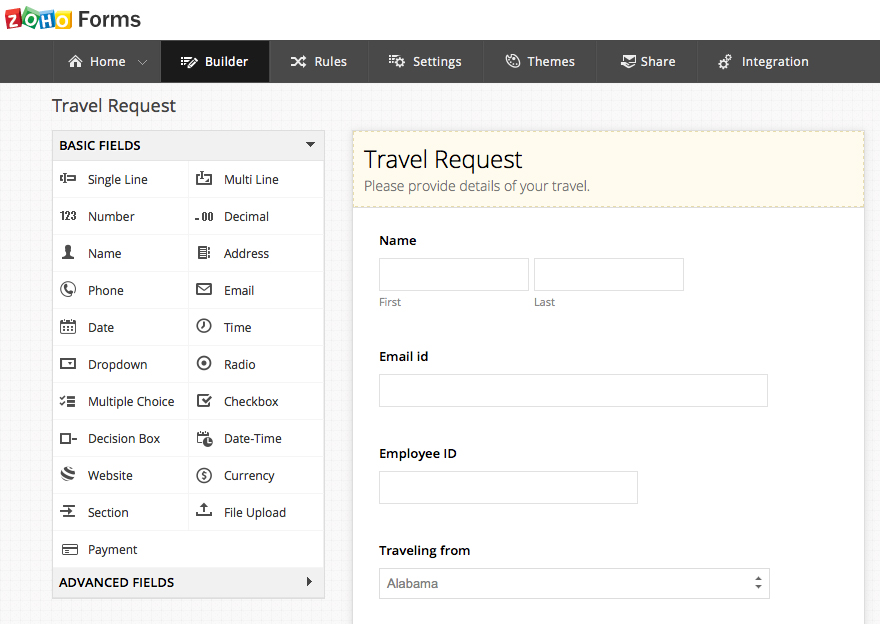Open the Home dropdown chevron
Screen dimensions: 880x624
[143, 62]
